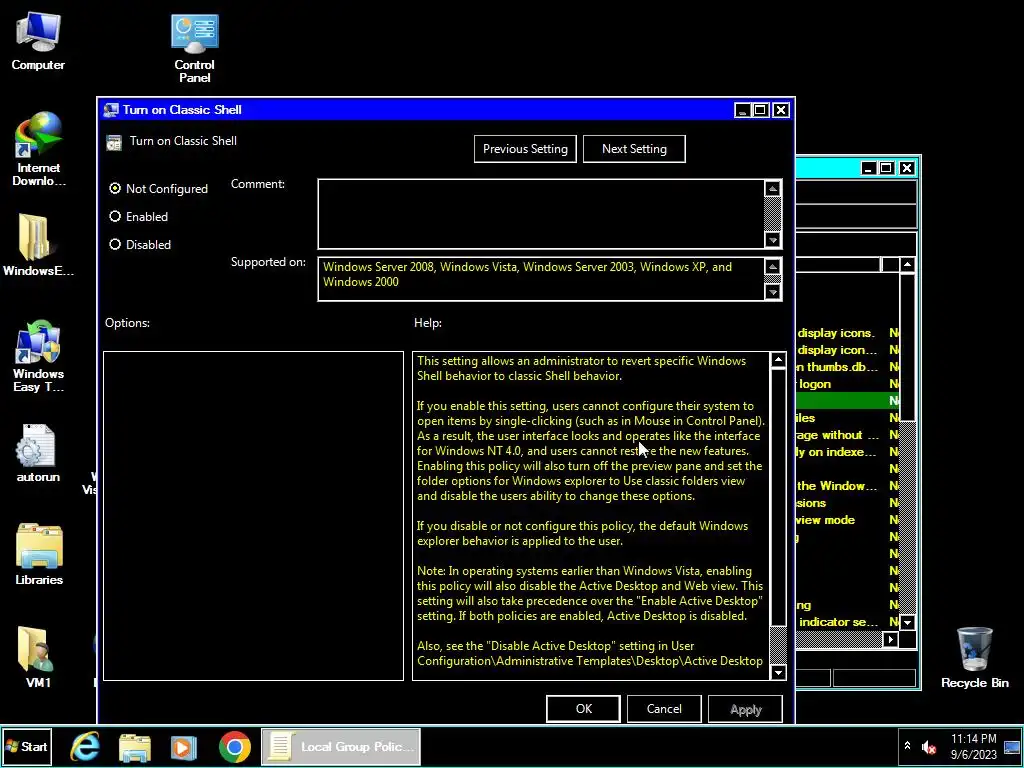The height and width of the screenshot is (768, 1024).
Task: Select the Internet Download Manager shortcut
Action: 39,149
